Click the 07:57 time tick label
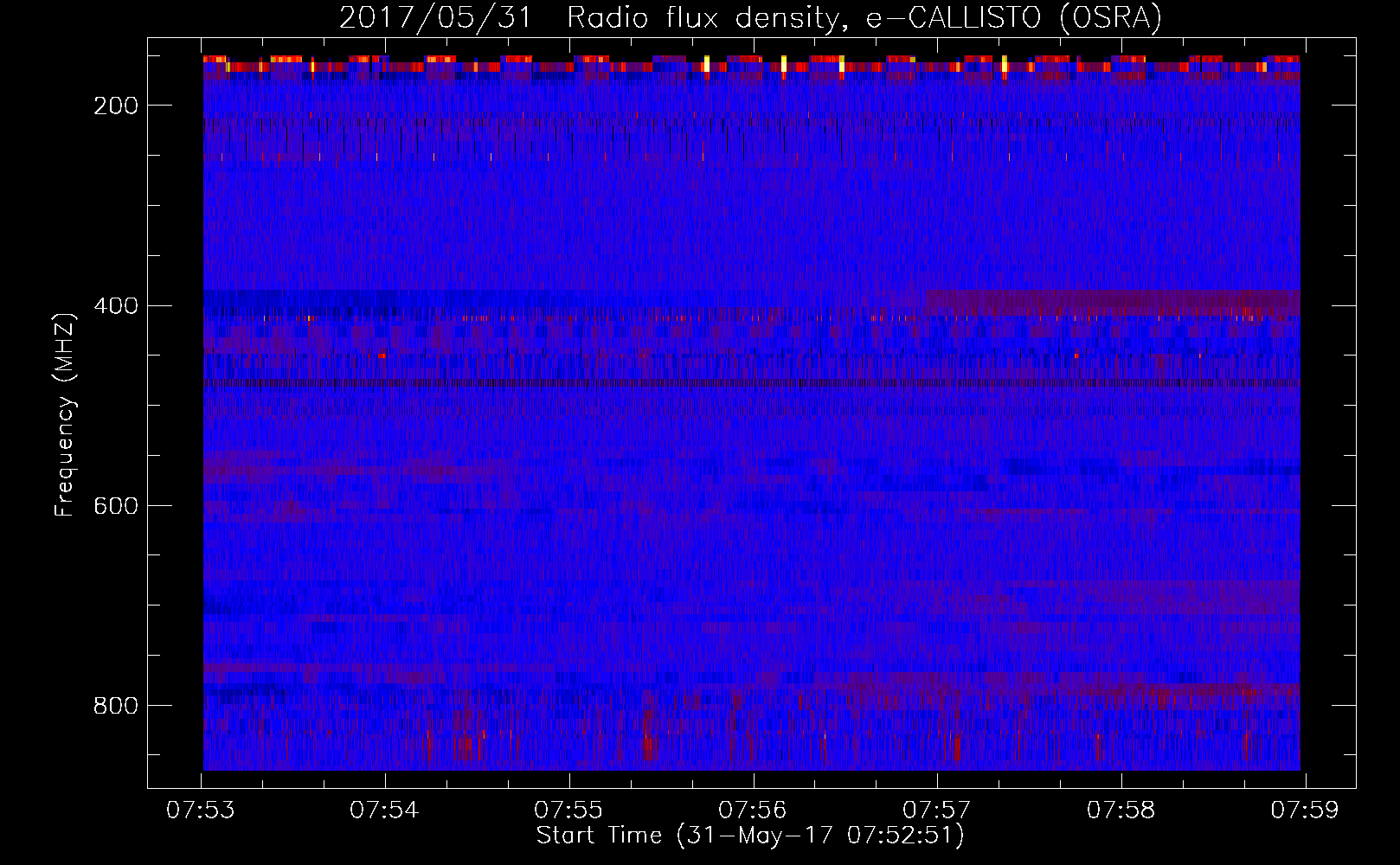This screenshot has width=1400, height=865. (x=937, y=810)
